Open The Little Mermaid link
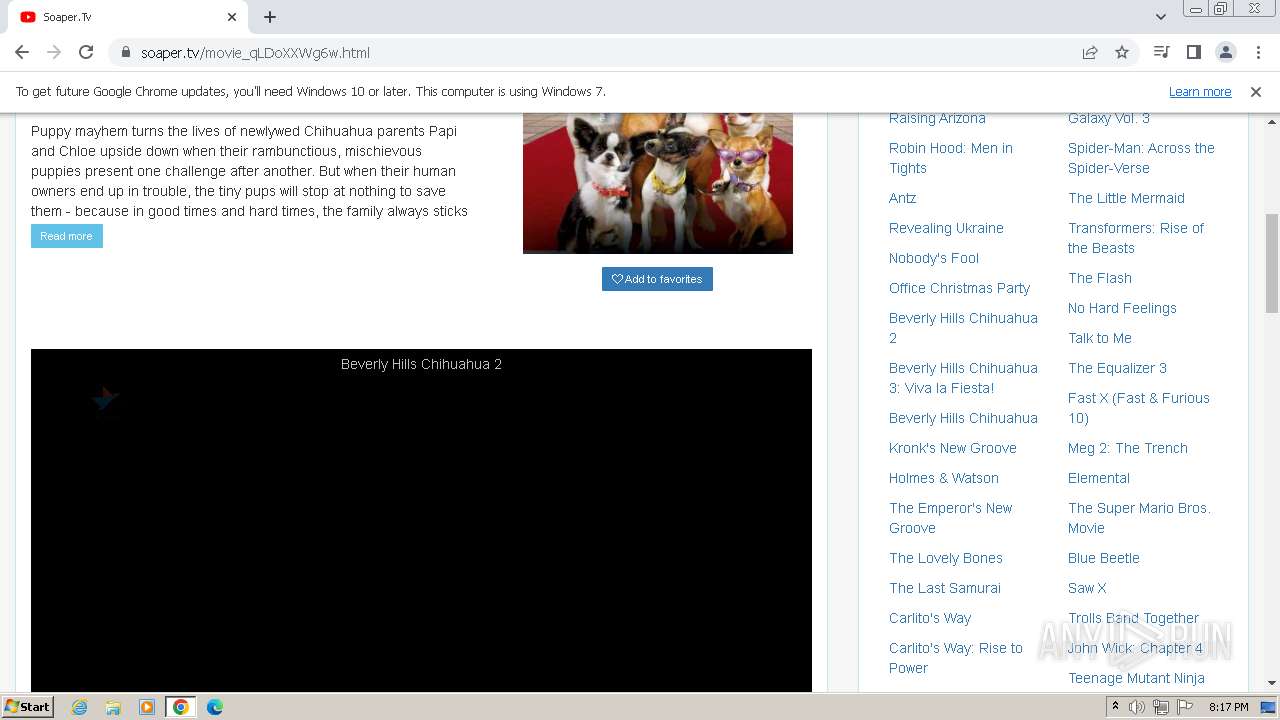The height and width of the screenshot is (720, 1280). pyautogui.click(x=1126, y=198)
